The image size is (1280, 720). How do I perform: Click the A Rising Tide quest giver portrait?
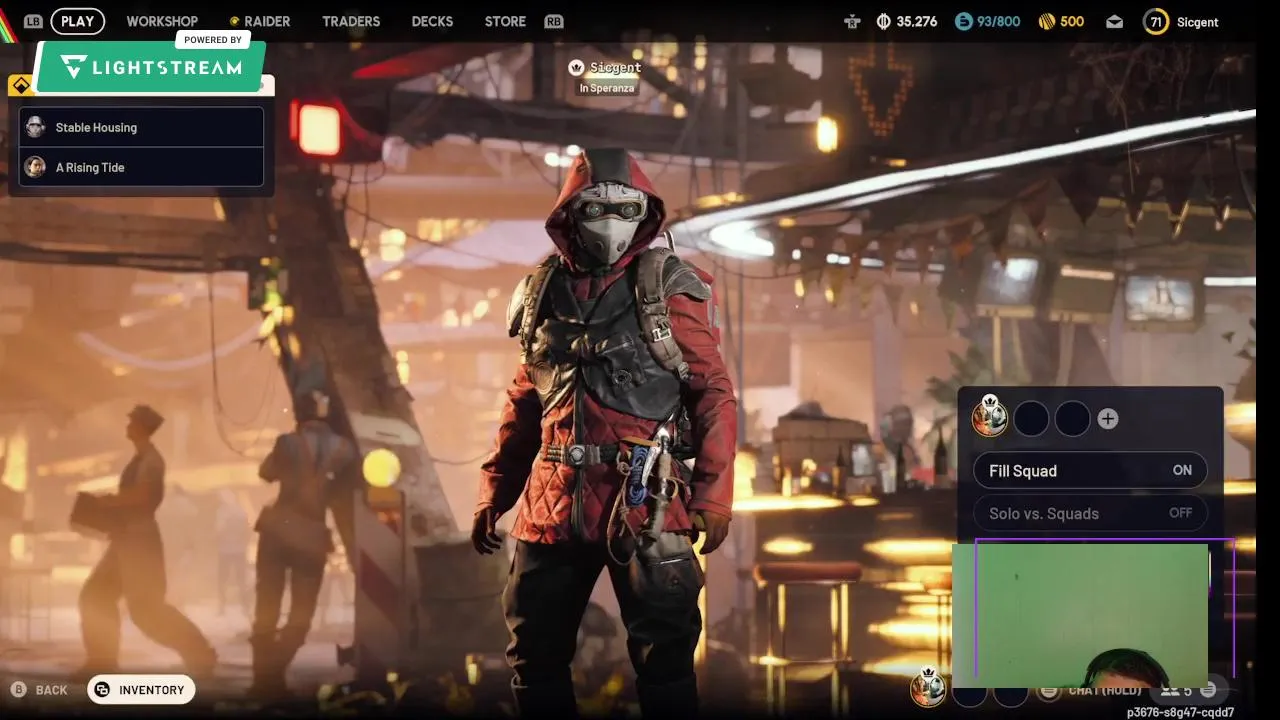click(x=35, y=167)
